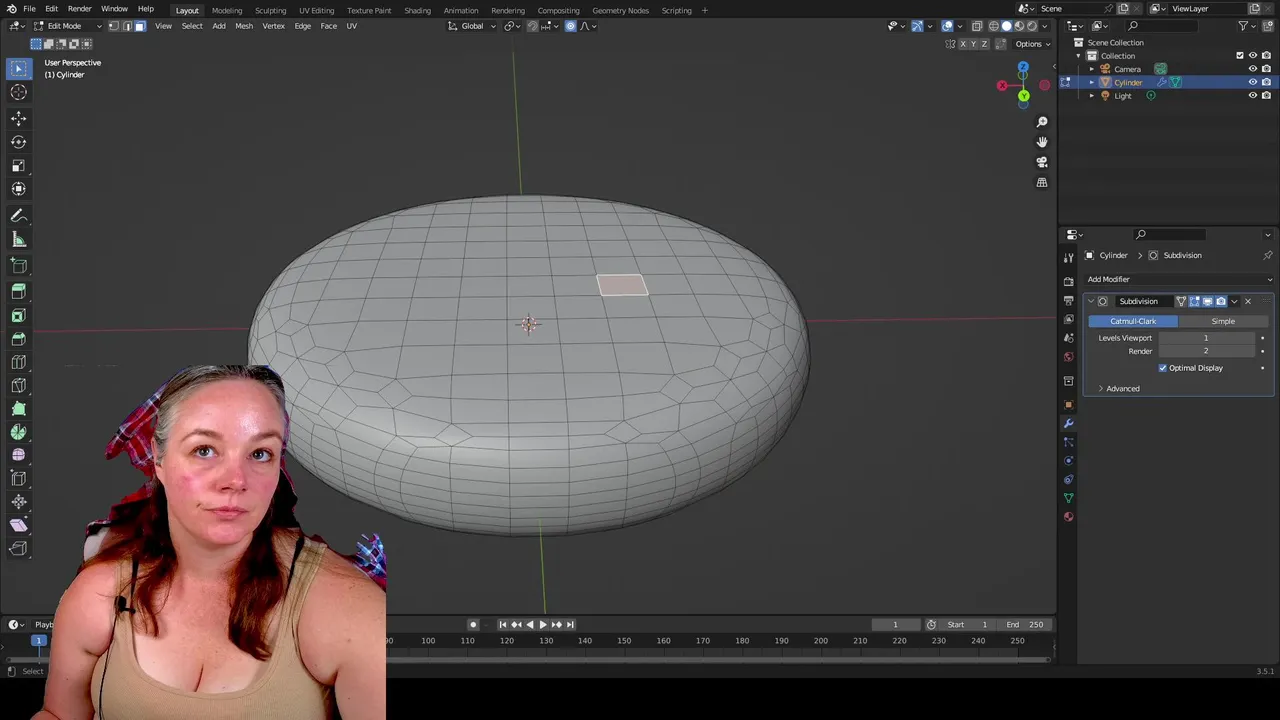Adjust the Levels Viewport value field
1280x720 pixels.
point(1205,338)
